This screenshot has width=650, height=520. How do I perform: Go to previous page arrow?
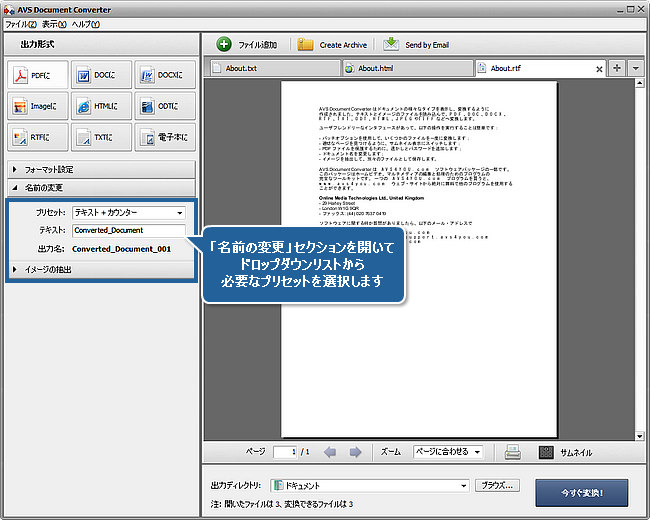(x=330, y=452)
